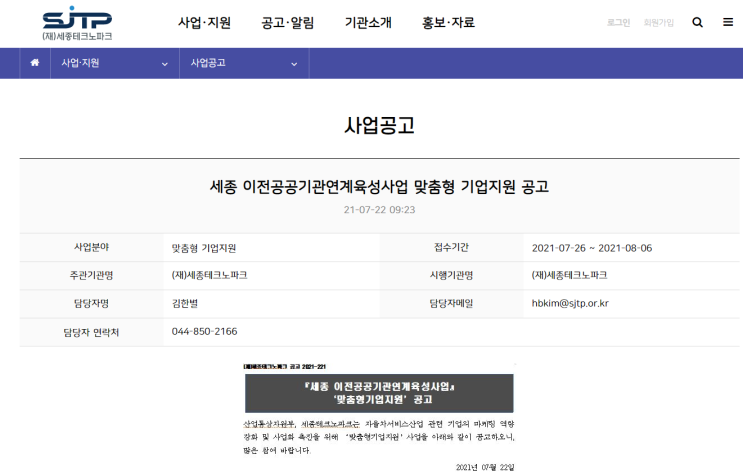Screen dimensions: 743x473
Task: Open the 공고·알림 main menu
Action: point(288,22)
